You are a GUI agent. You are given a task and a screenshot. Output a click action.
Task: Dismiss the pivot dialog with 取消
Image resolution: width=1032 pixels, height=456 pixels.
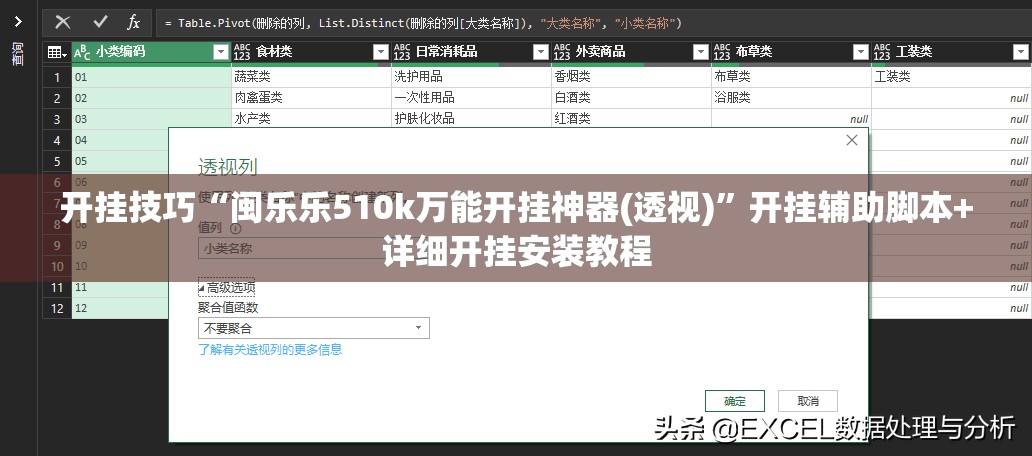coord(808,401)
